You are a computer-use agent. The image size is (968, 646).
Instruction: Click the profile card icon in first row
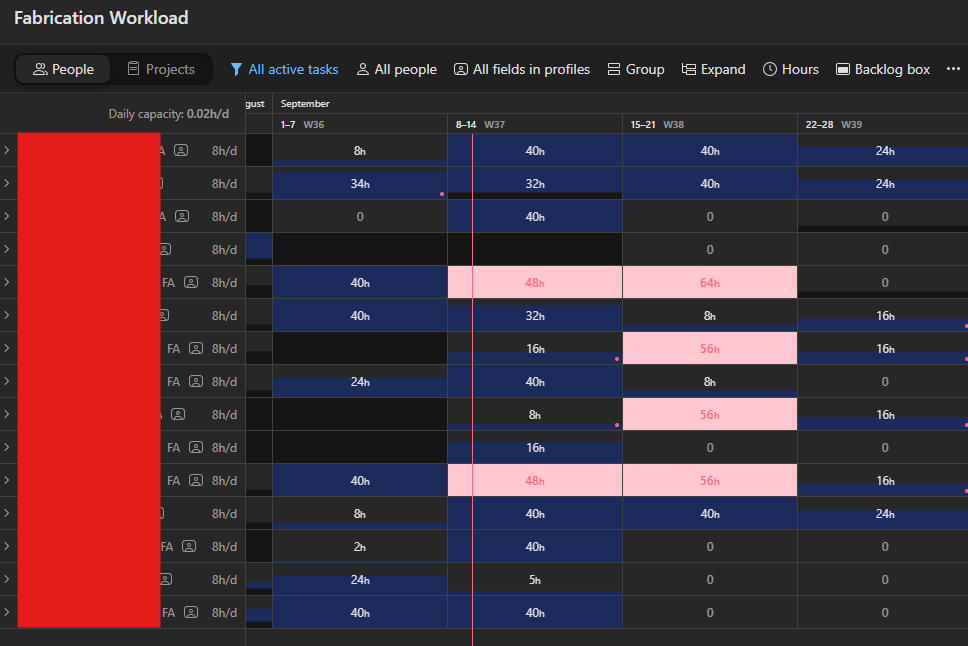(181, 150)
